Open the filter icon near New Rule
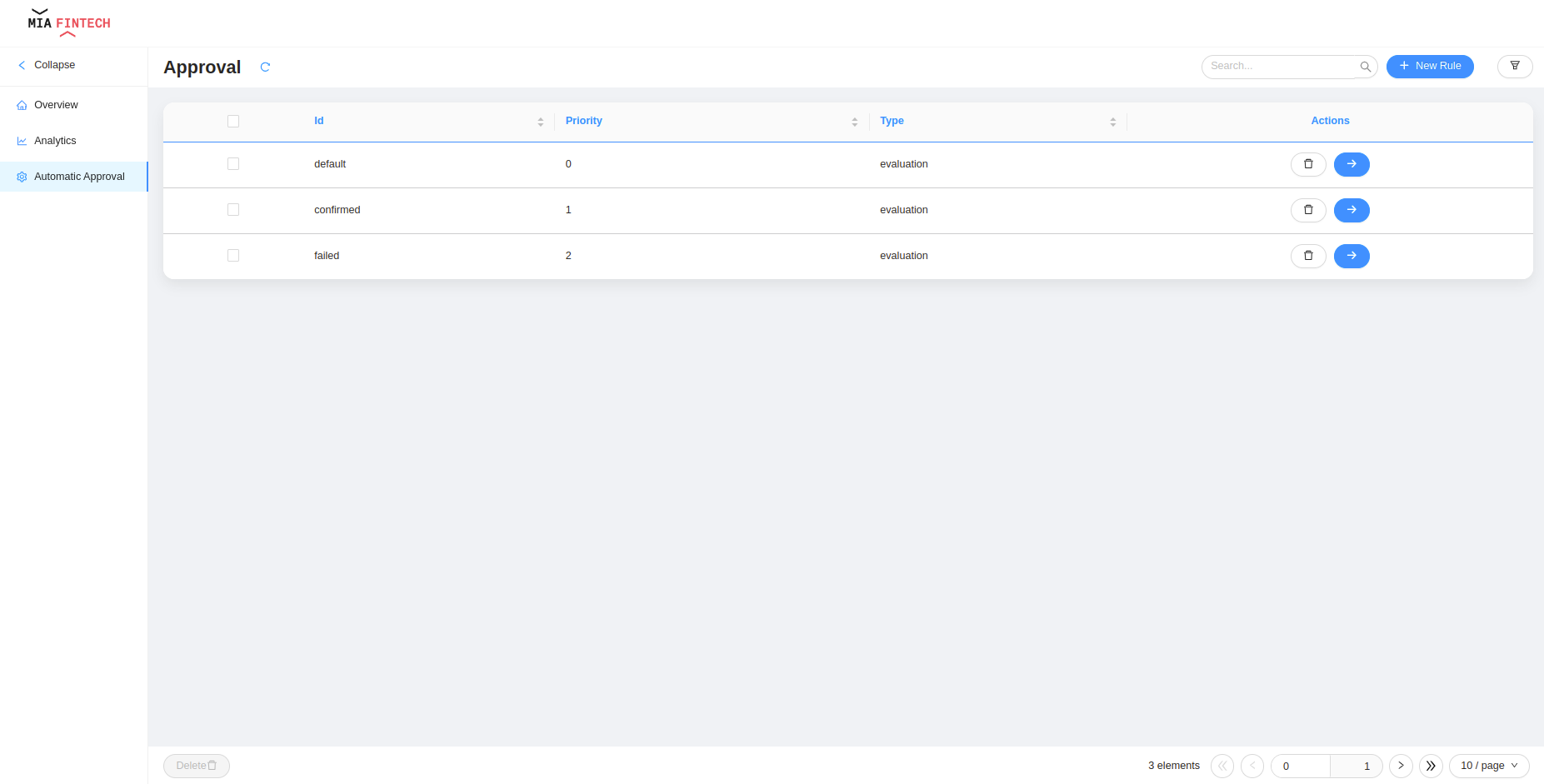The width and height of the screenshot is (1544, 784). (x=1515, y=66)
